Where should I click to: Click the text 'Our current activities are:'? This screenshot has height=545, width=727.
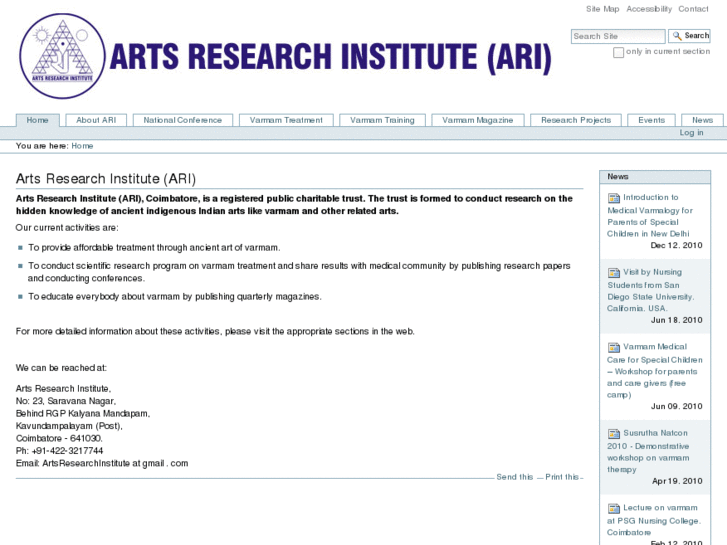point(67,228)
